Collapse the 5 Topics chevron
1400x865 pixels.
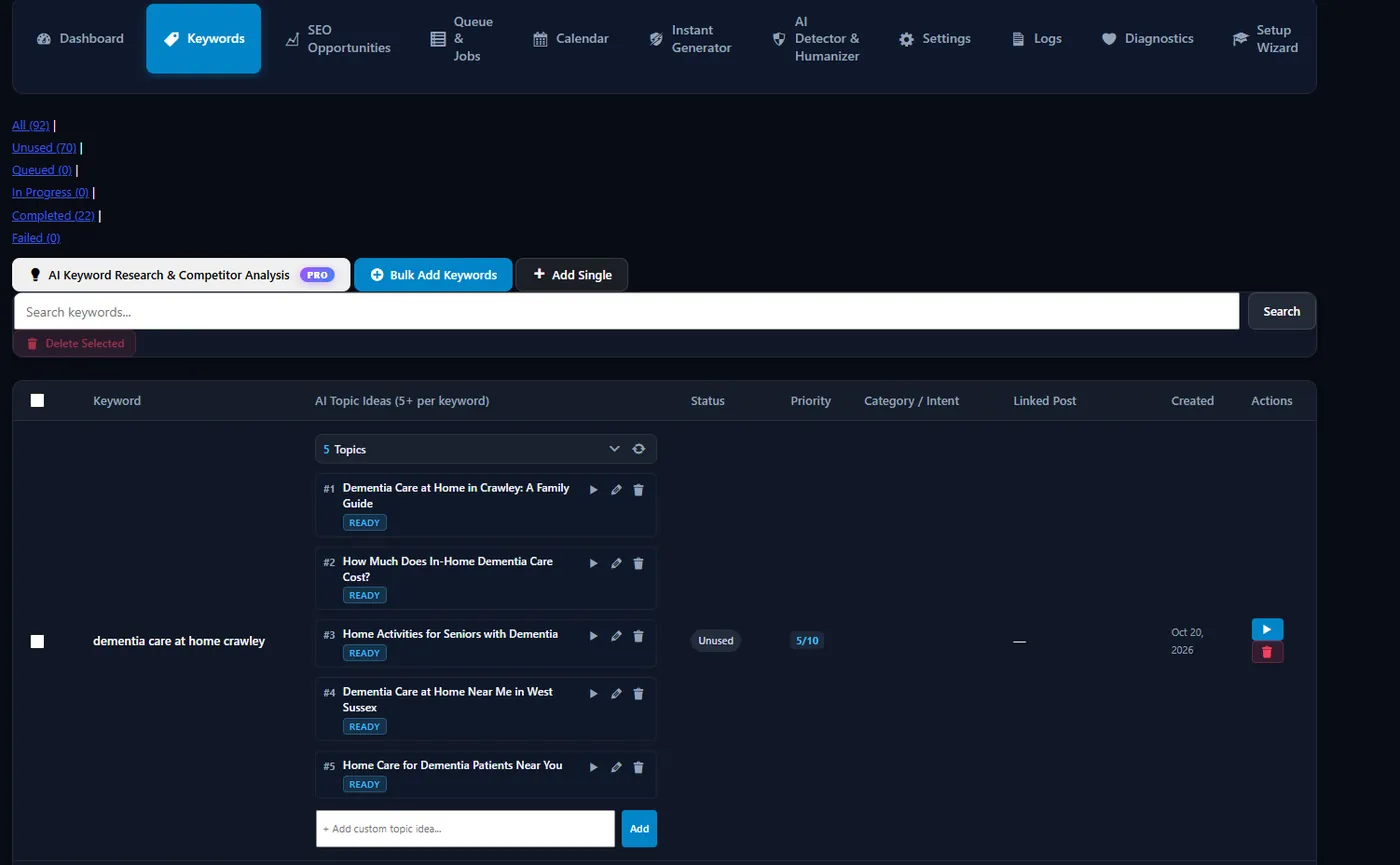(615, 449)
